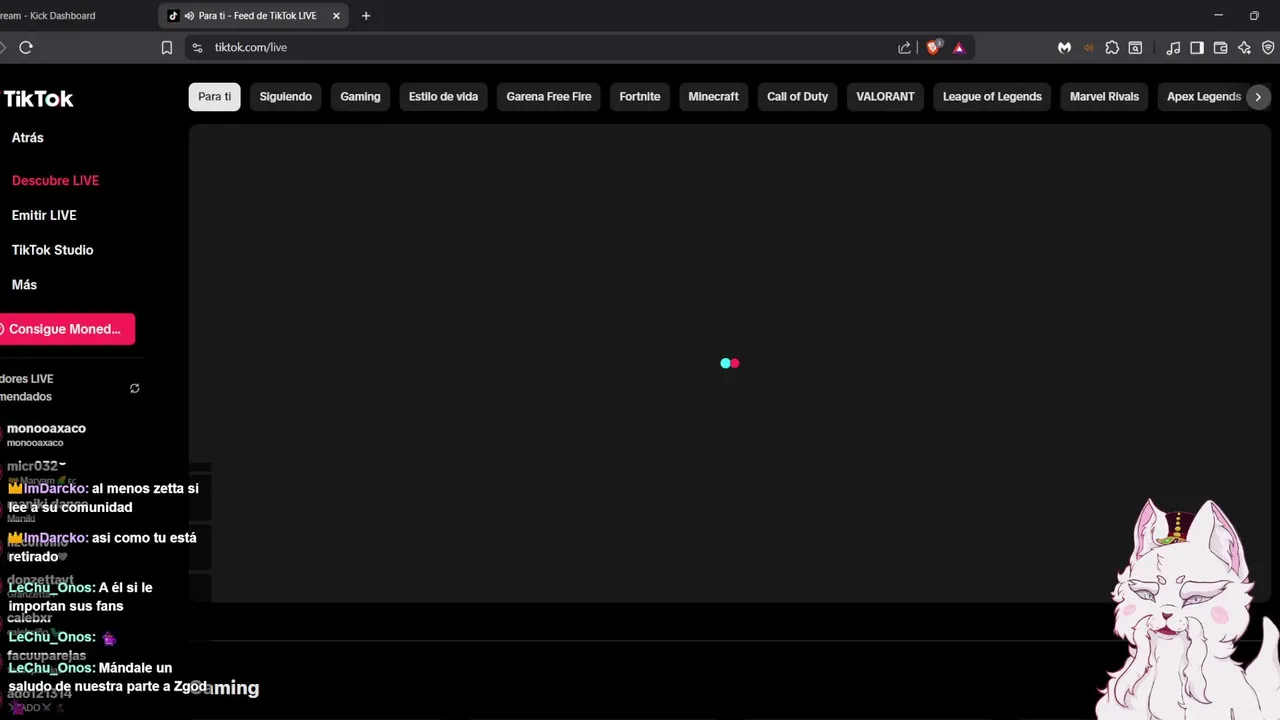Open the extensions puzzle-piece menu

[1112, 47]
